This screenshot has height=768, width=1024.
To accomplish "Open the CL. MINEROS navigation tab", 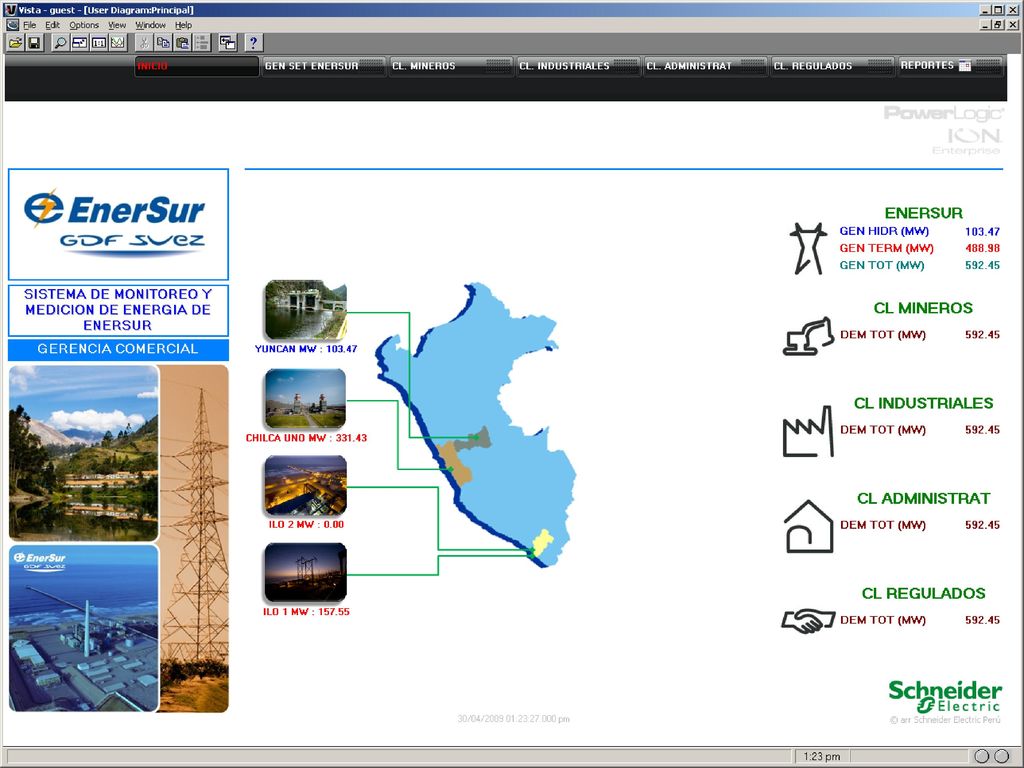I will pos(451,66).
